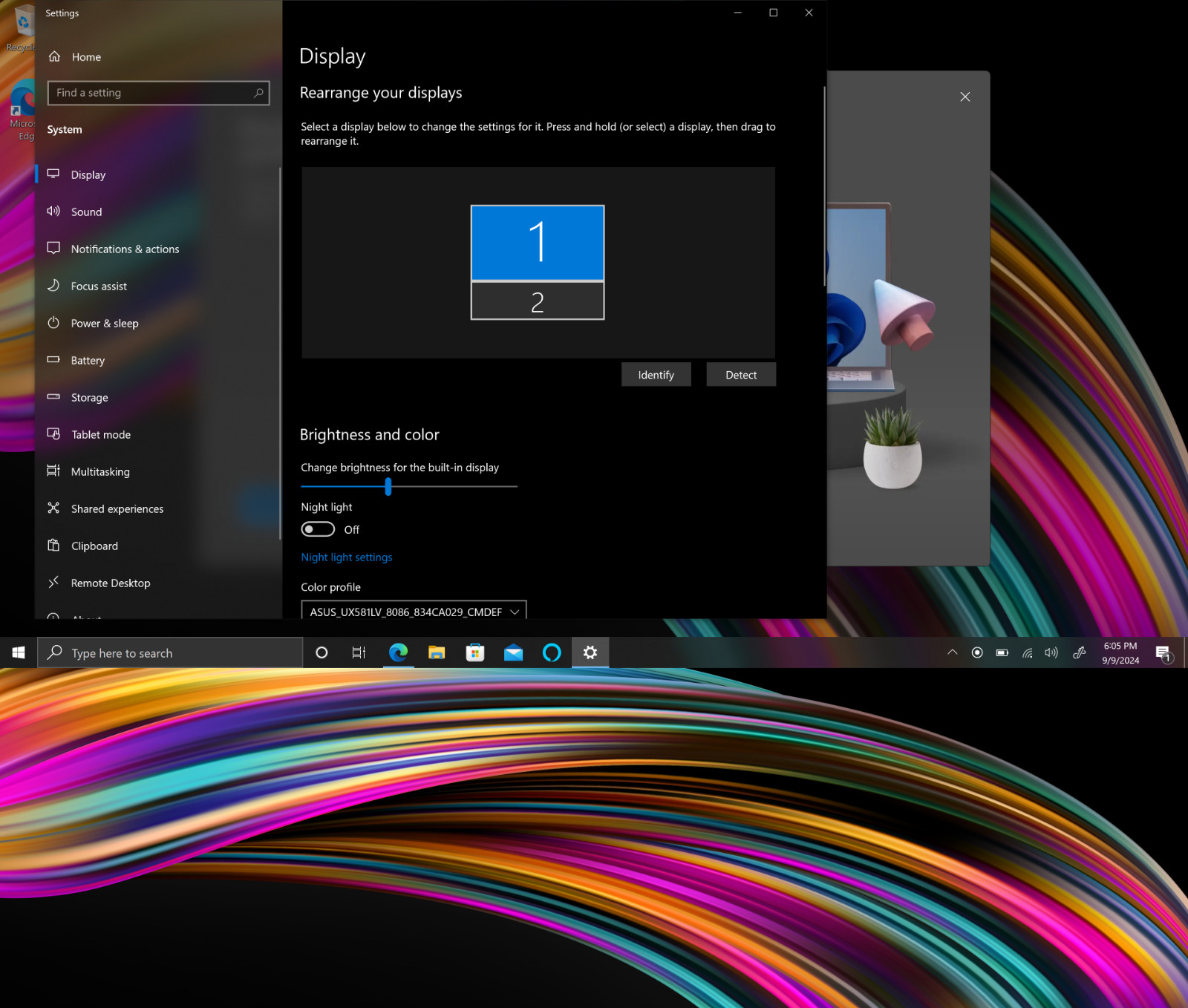Launch Microsoft Edge from the taskbar
Image resolution: width=1188 pixels, height=1008 pixels.
pos(399,652)
